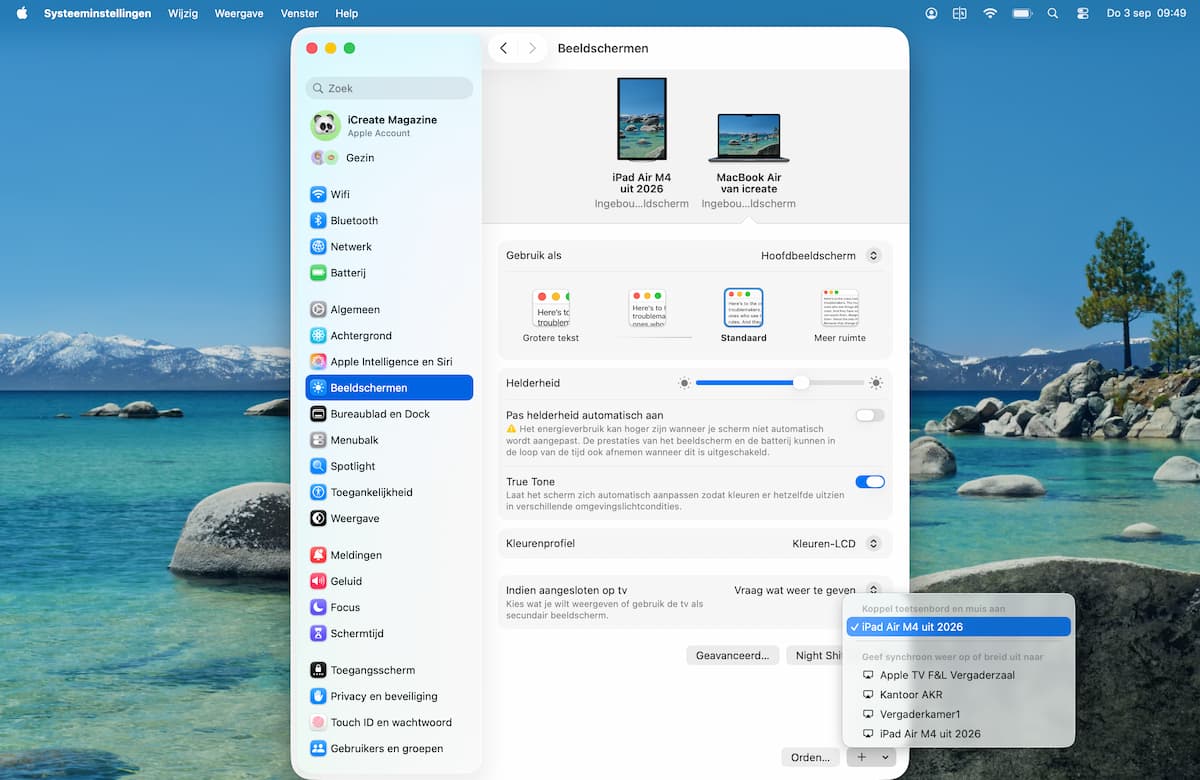Click the date and time in menu bar
1200x780 pixels.
pos(1146,13)
